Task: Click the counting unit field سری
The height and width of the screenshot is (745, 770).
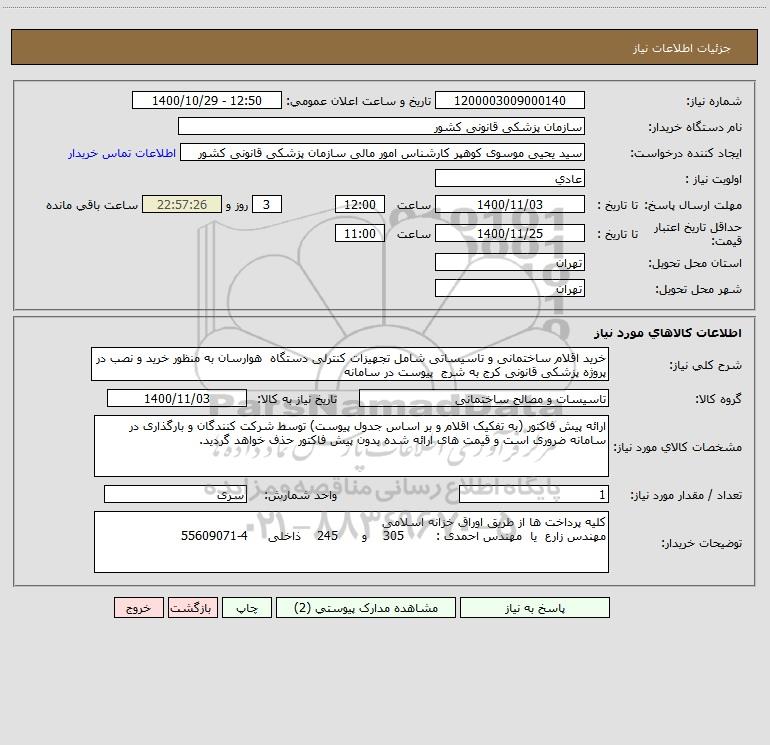Action: [175, 495]
